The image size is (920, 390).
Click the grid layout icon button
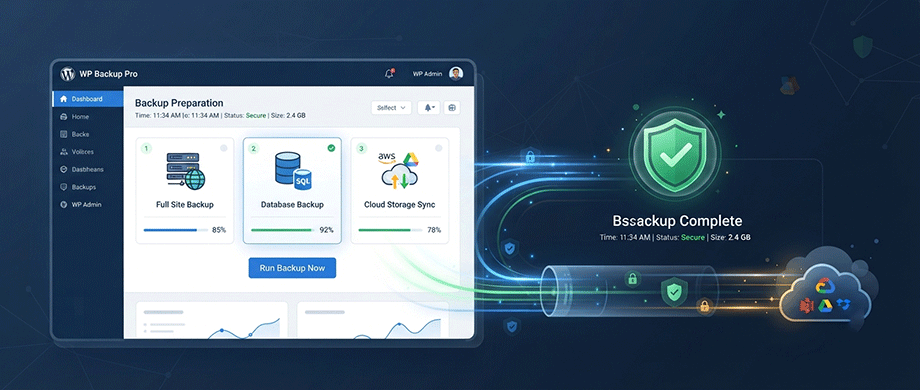coord(452,107)
